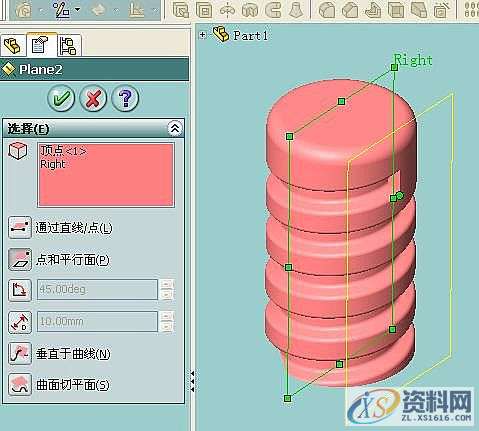The width and height of the screenshot is (479, 431).
Task: Collapse the 选择(E) section
Action: [x=175, y=128]
